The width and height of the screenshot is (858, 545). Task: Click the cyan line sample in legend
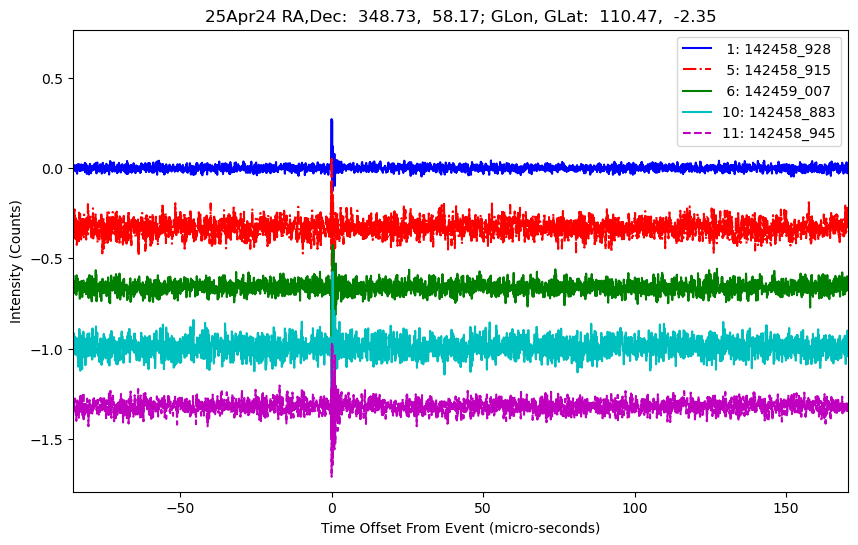click(x=697, y=112)
